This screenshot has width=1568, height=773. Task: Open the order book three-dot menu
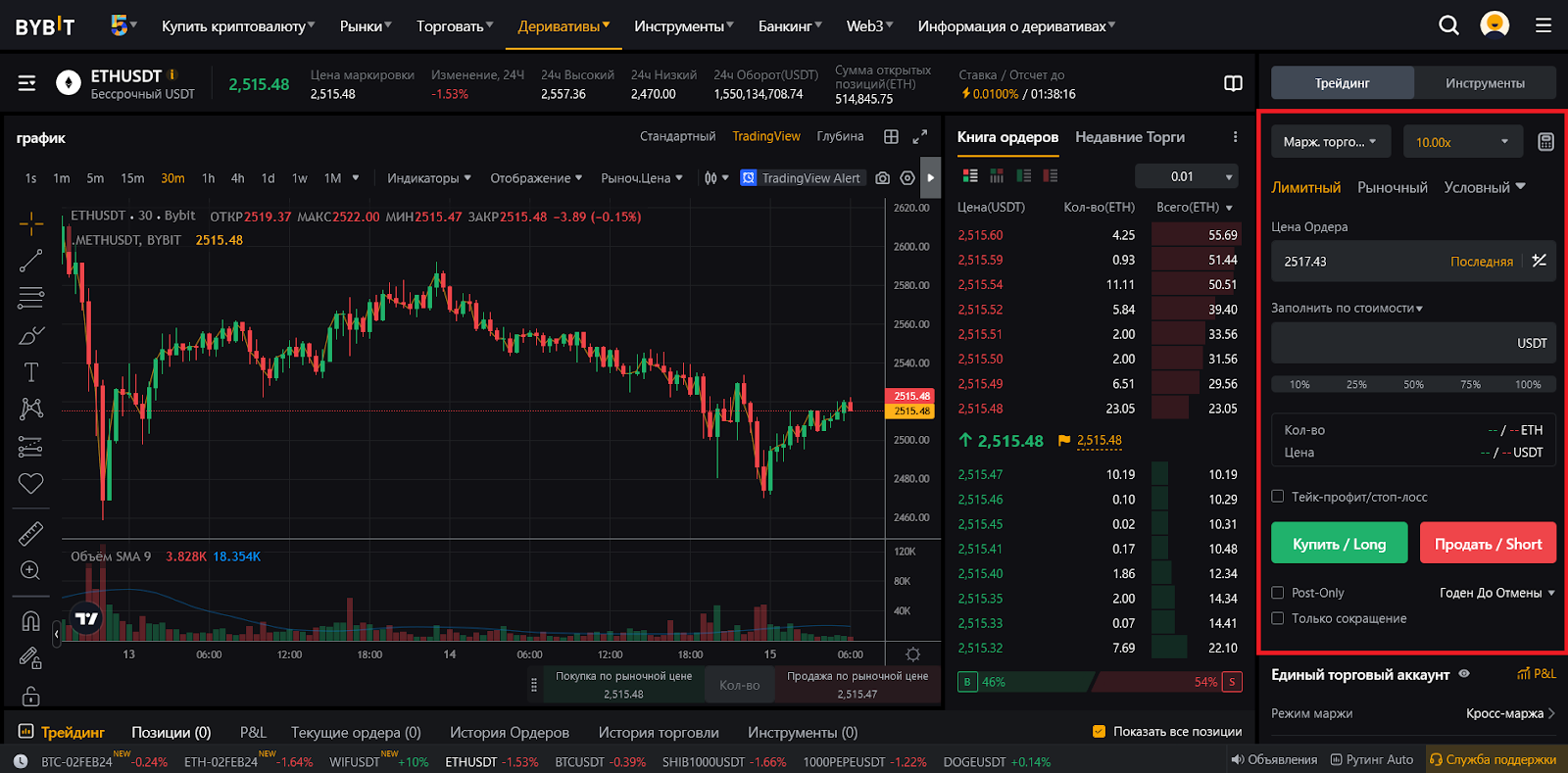pyautogui.click(x=1235, y=137)
